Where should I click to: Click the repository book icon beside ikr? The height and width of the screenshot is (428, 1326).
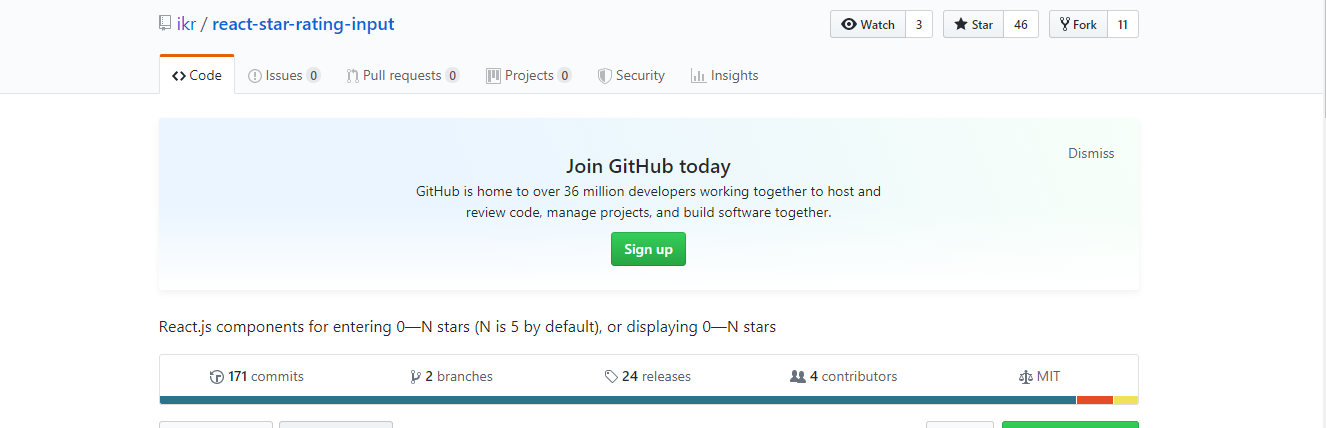point(165,24)
